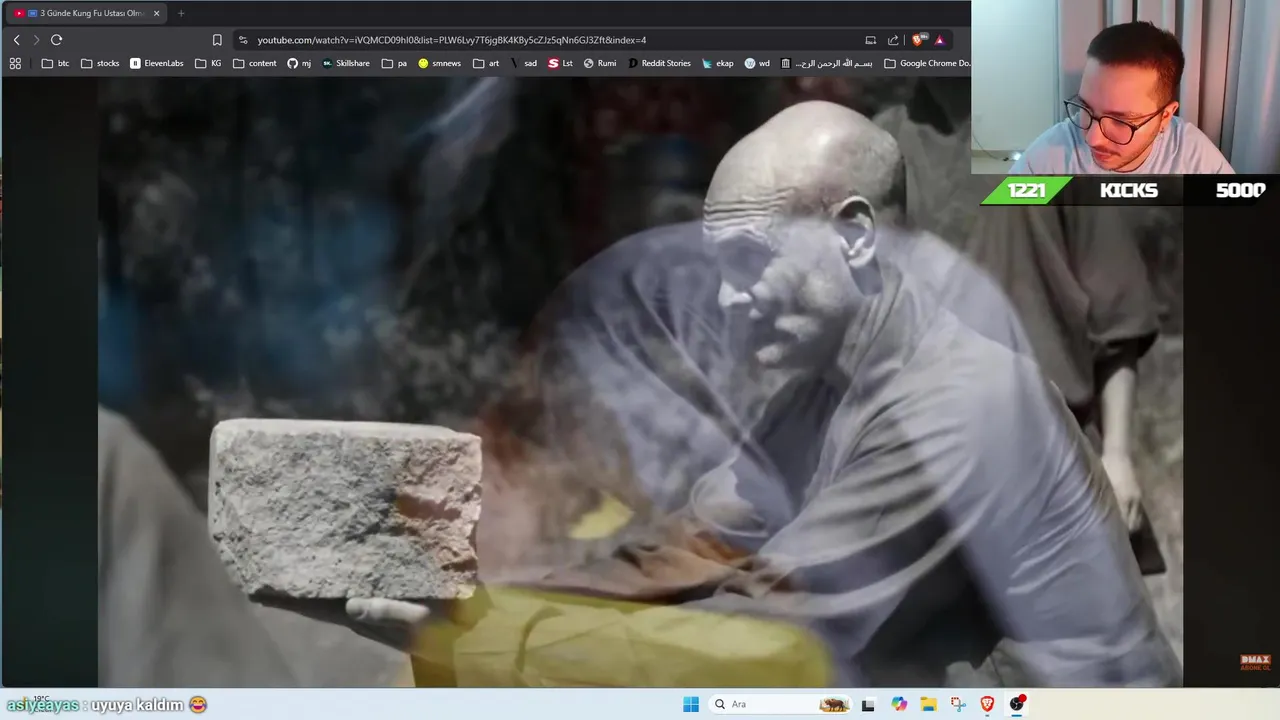Switch to Brave browser in the taskbar
Viewport: 1280px width, 720px height.
click(x=988, y=704)
